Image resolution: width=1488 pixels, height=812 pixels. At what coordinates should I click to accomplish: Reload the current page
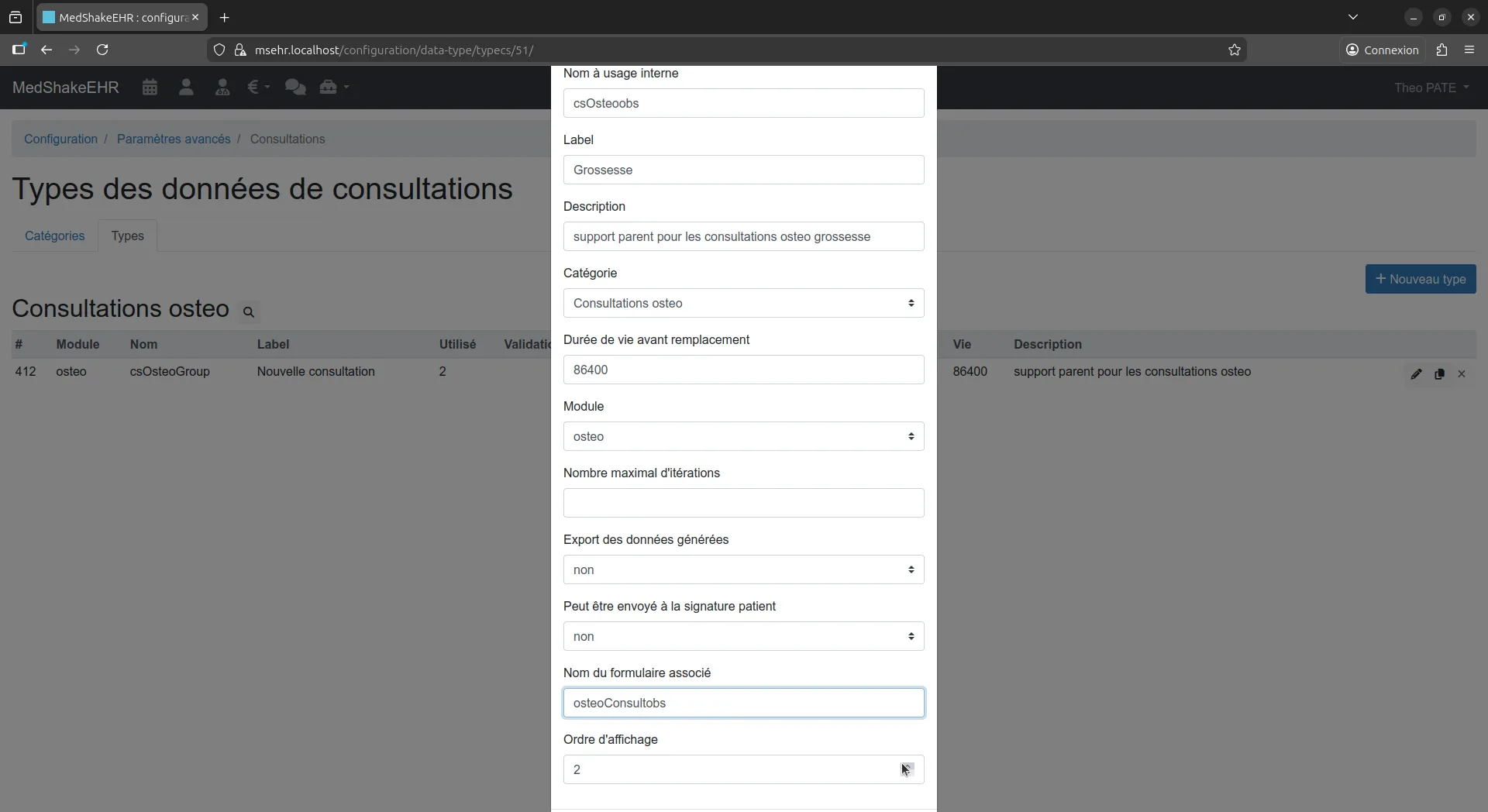[x=102, y=50]
